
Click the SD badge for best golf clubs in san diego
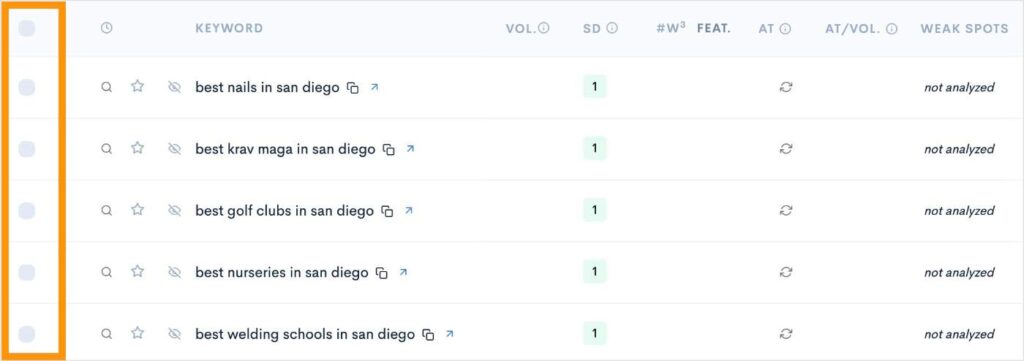pos(594,210)
